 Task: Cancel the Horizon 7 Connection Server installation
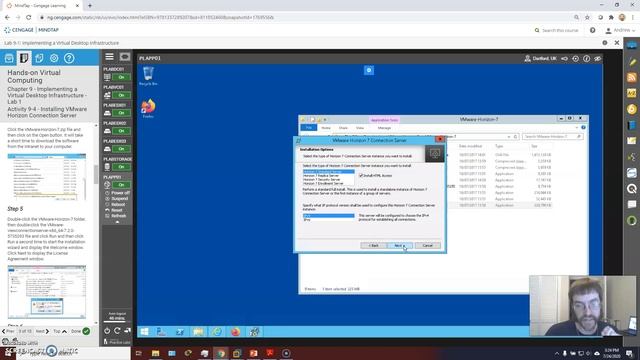[x=427, y=245]
